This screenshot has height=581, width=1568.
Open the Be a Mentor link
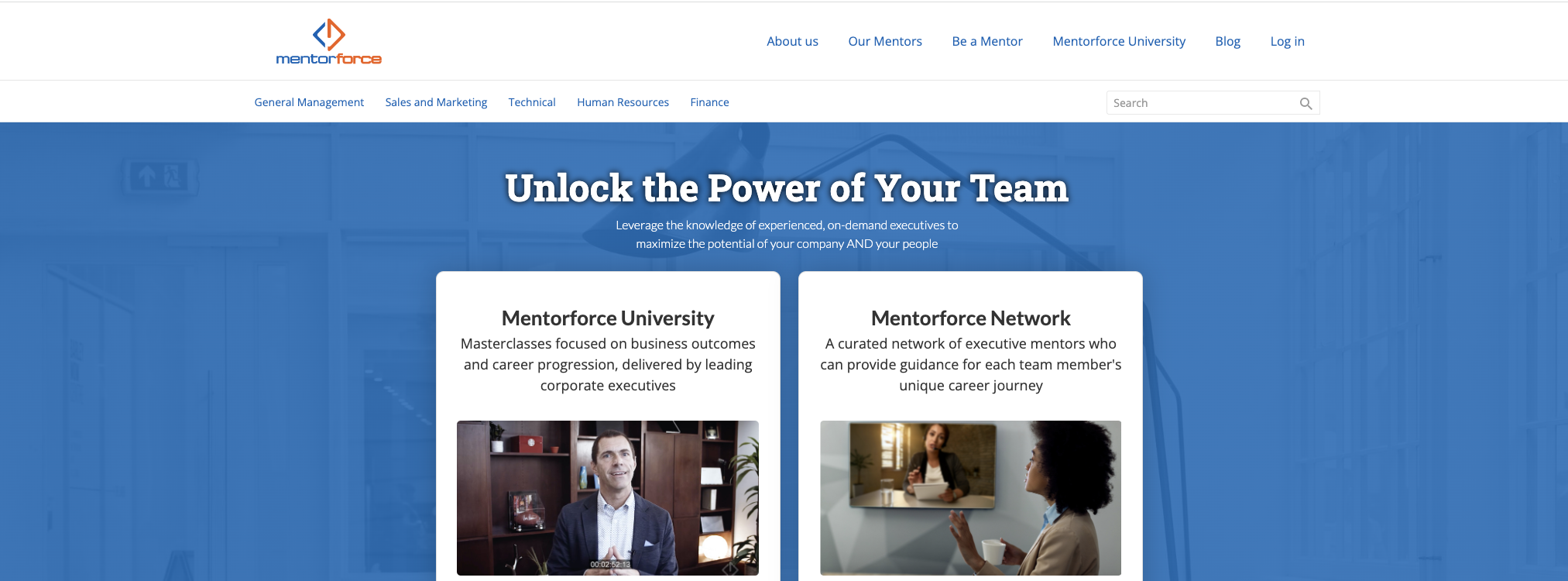coord(987,41)
